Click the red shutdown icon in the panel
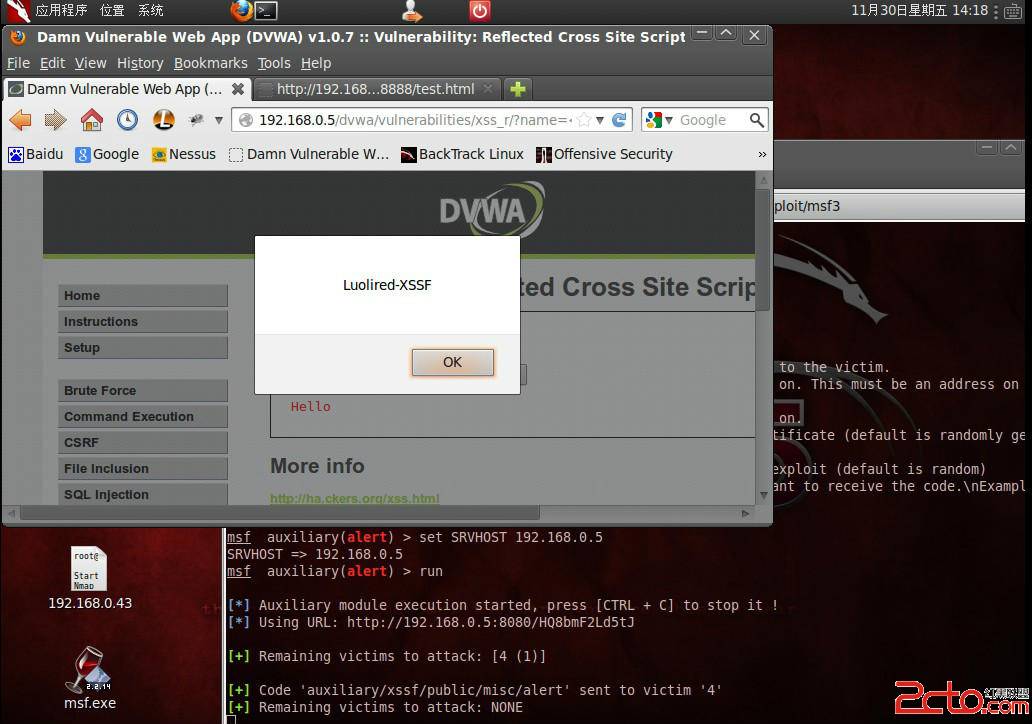The width and height of the screenshot is (1032, 724). [478, 11]
